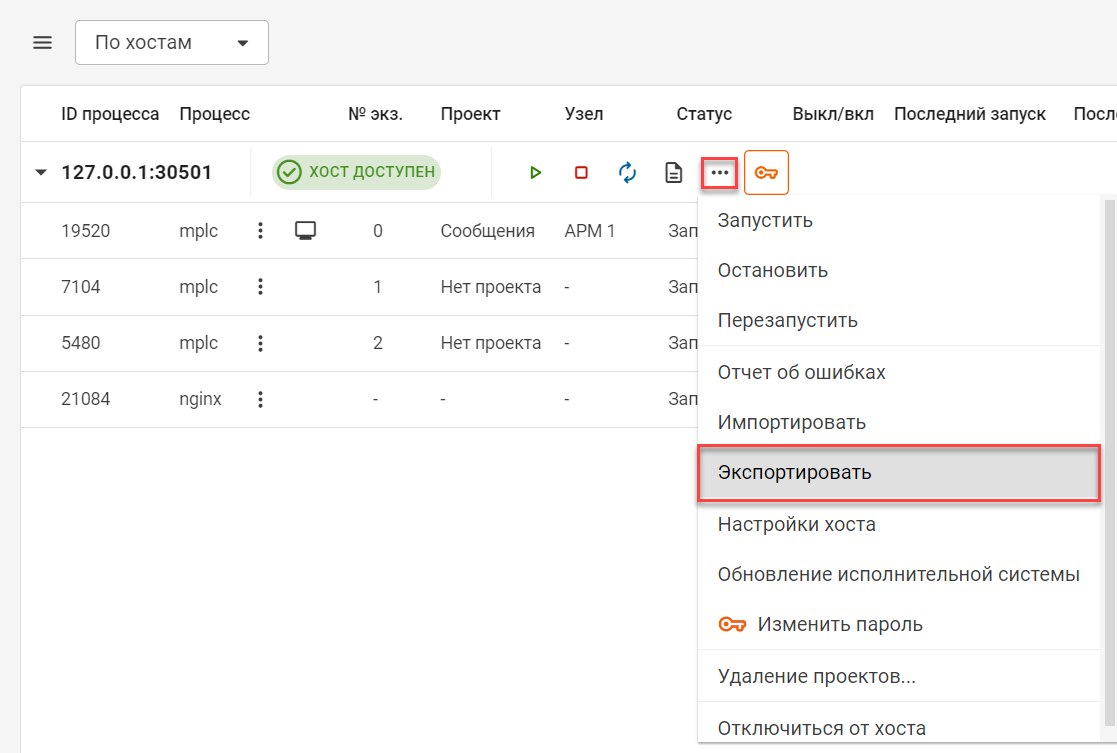Open the kebab menu for process 5480
Screen dimensions: 1117x753
pyautogui.click(x=260, y=342)
